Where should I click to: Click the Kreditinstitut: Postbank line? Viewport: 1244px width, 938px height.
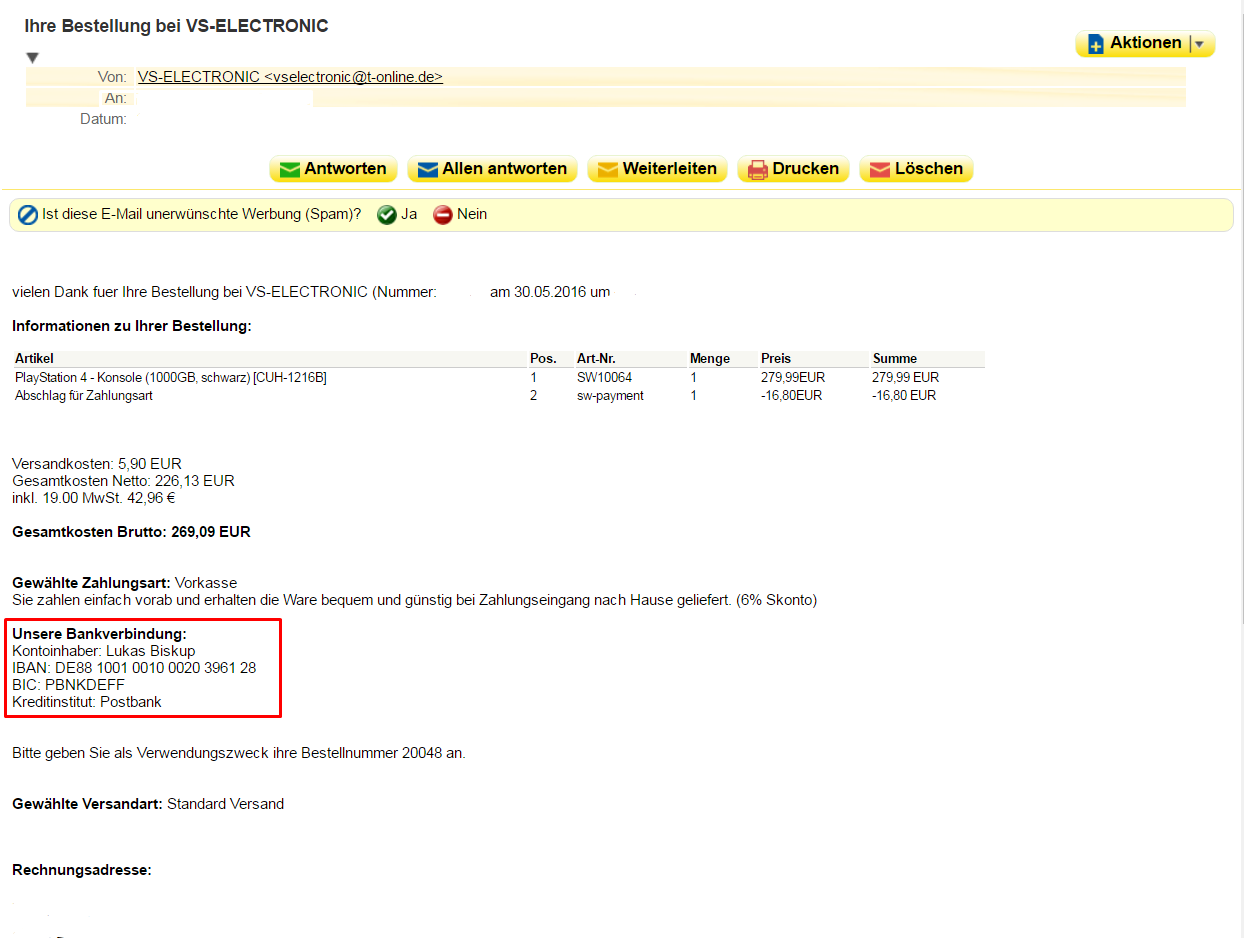(87, 702)
